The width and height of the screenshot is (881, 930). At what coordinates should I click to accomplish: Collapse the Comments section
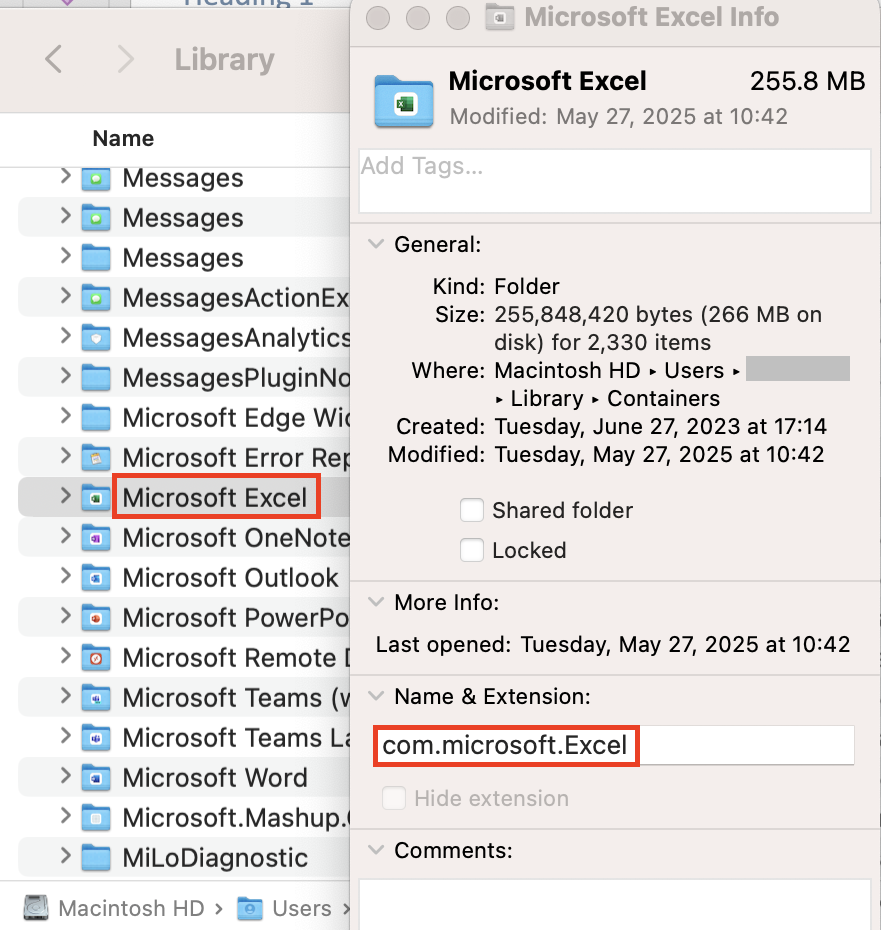click(376, 849)
